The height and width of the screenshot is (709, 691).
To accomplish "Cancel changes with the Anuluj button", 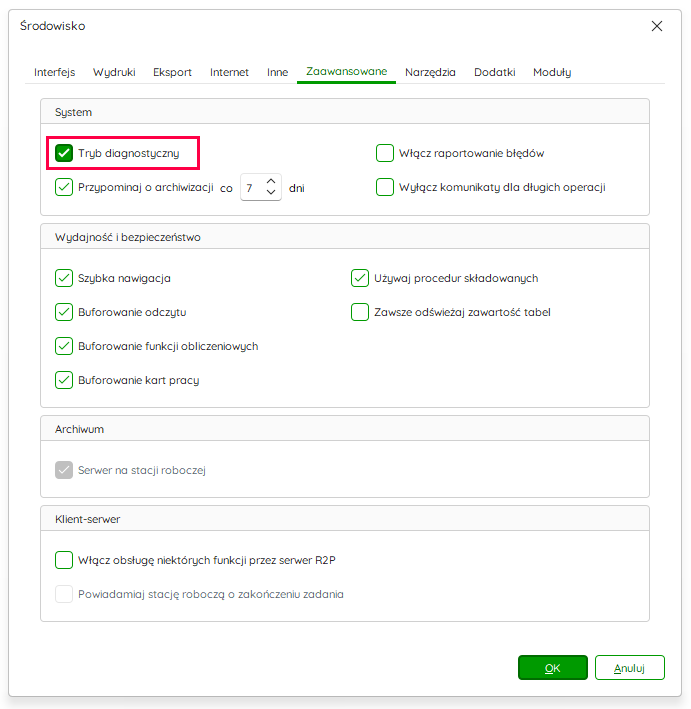I will click(x=629, y=667).
